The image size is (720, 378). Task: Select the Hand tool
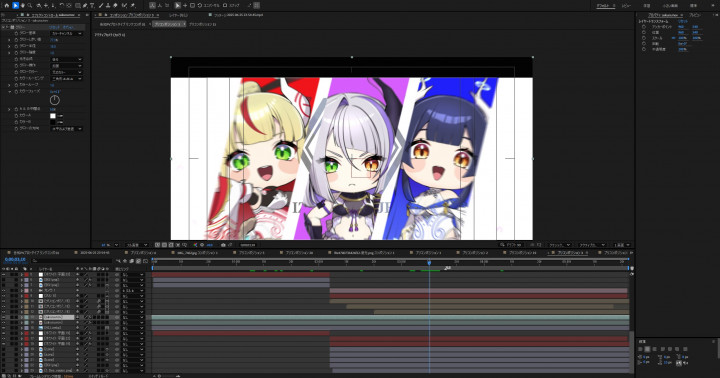(x=22, y=6)
